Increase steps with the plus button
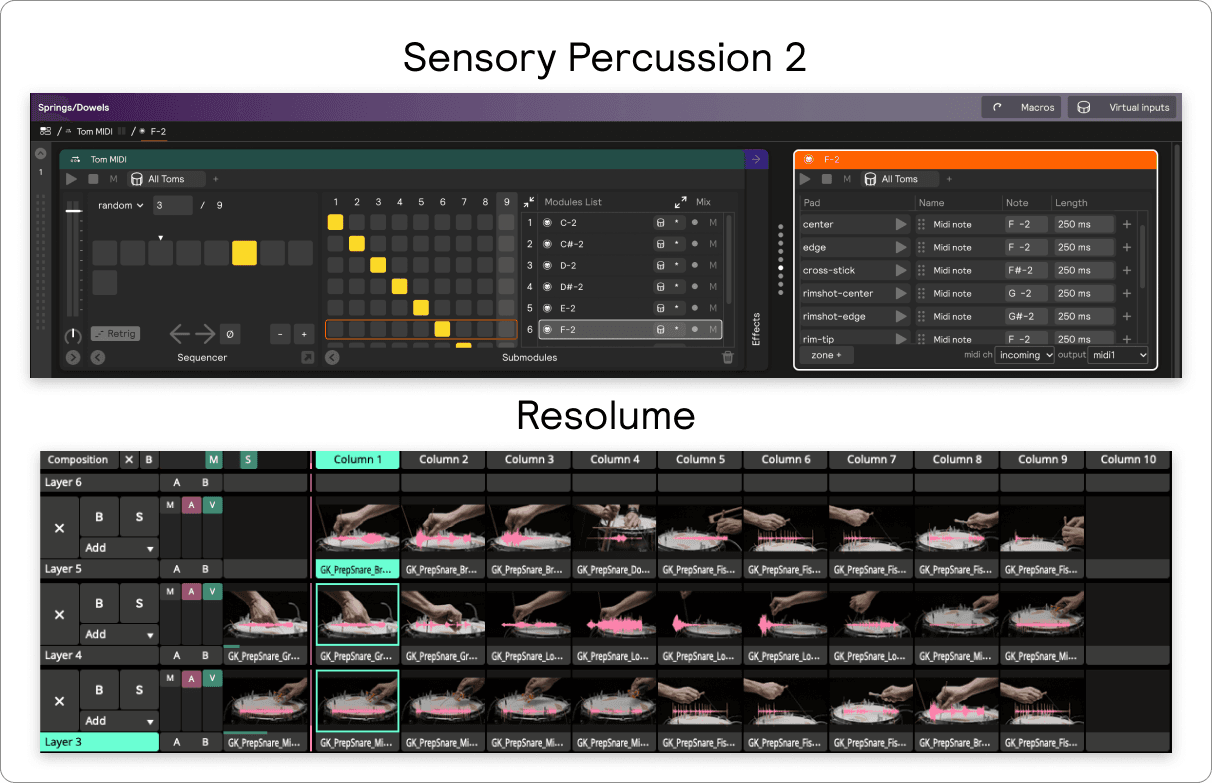This screenshot has width=1212, height=783. coord(304,334)
